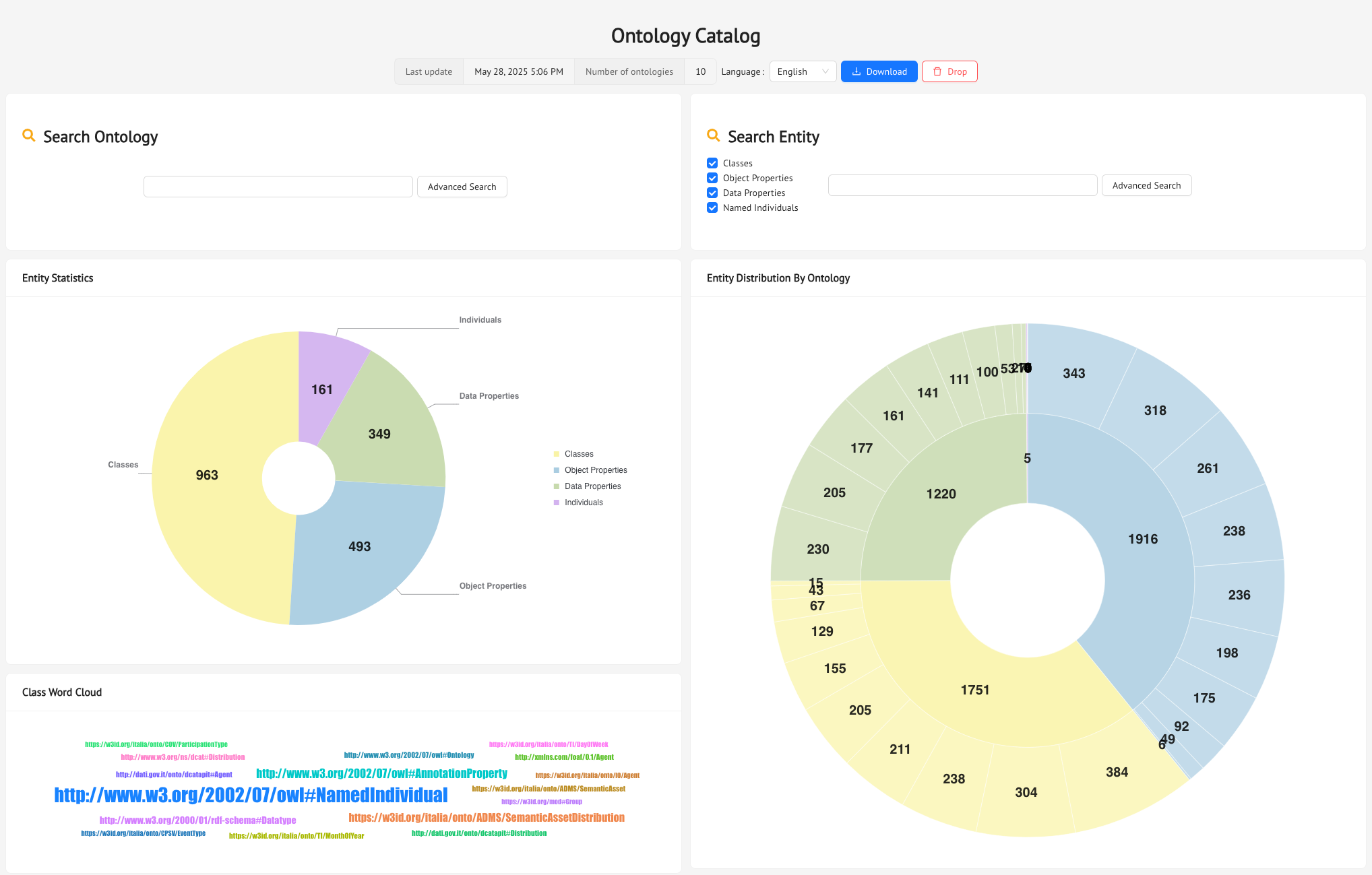Disable the Data Properties filter

tap(712, 193)
